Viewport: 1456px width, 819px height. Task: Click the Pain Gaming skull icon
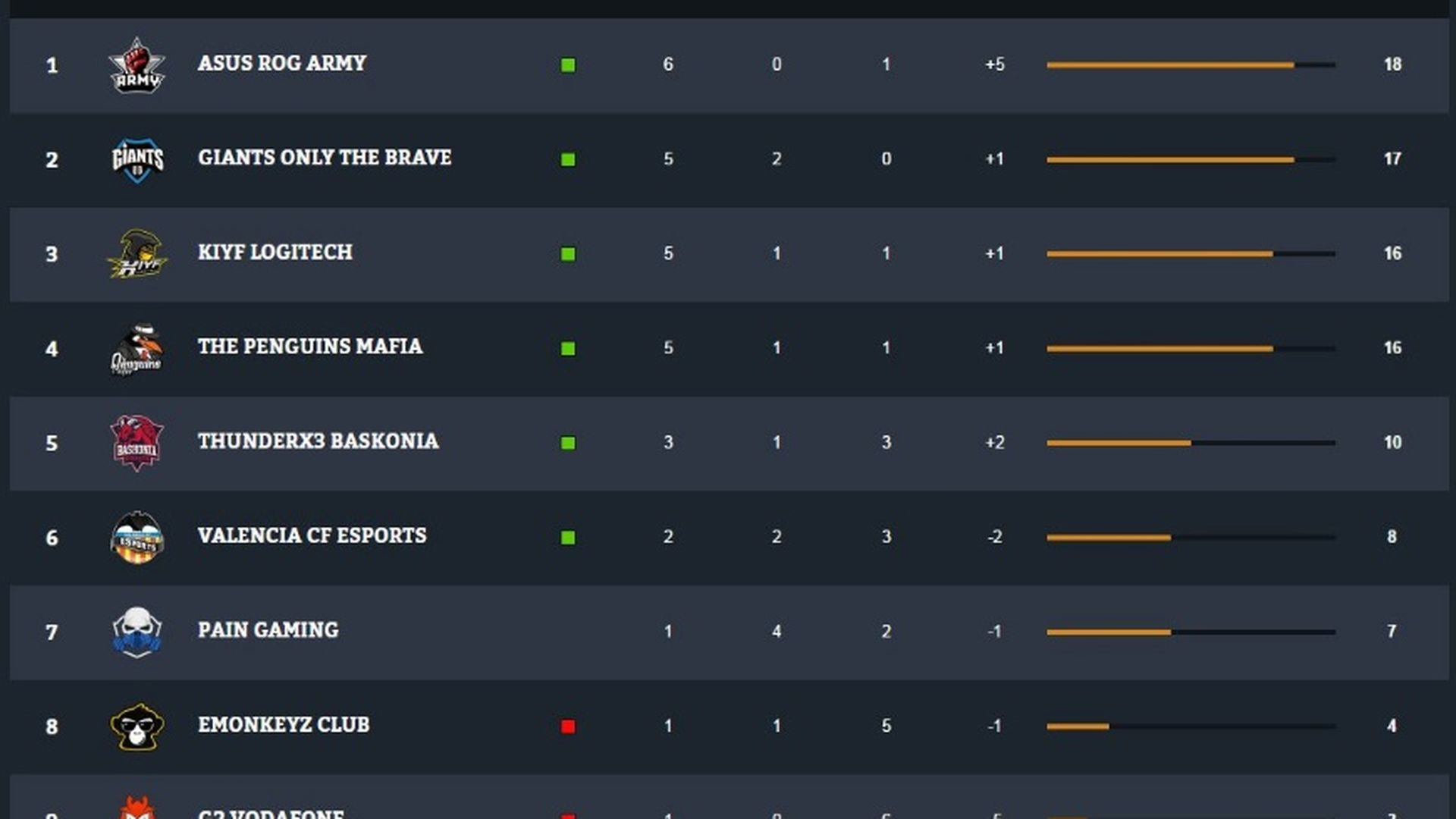(136, 631)
